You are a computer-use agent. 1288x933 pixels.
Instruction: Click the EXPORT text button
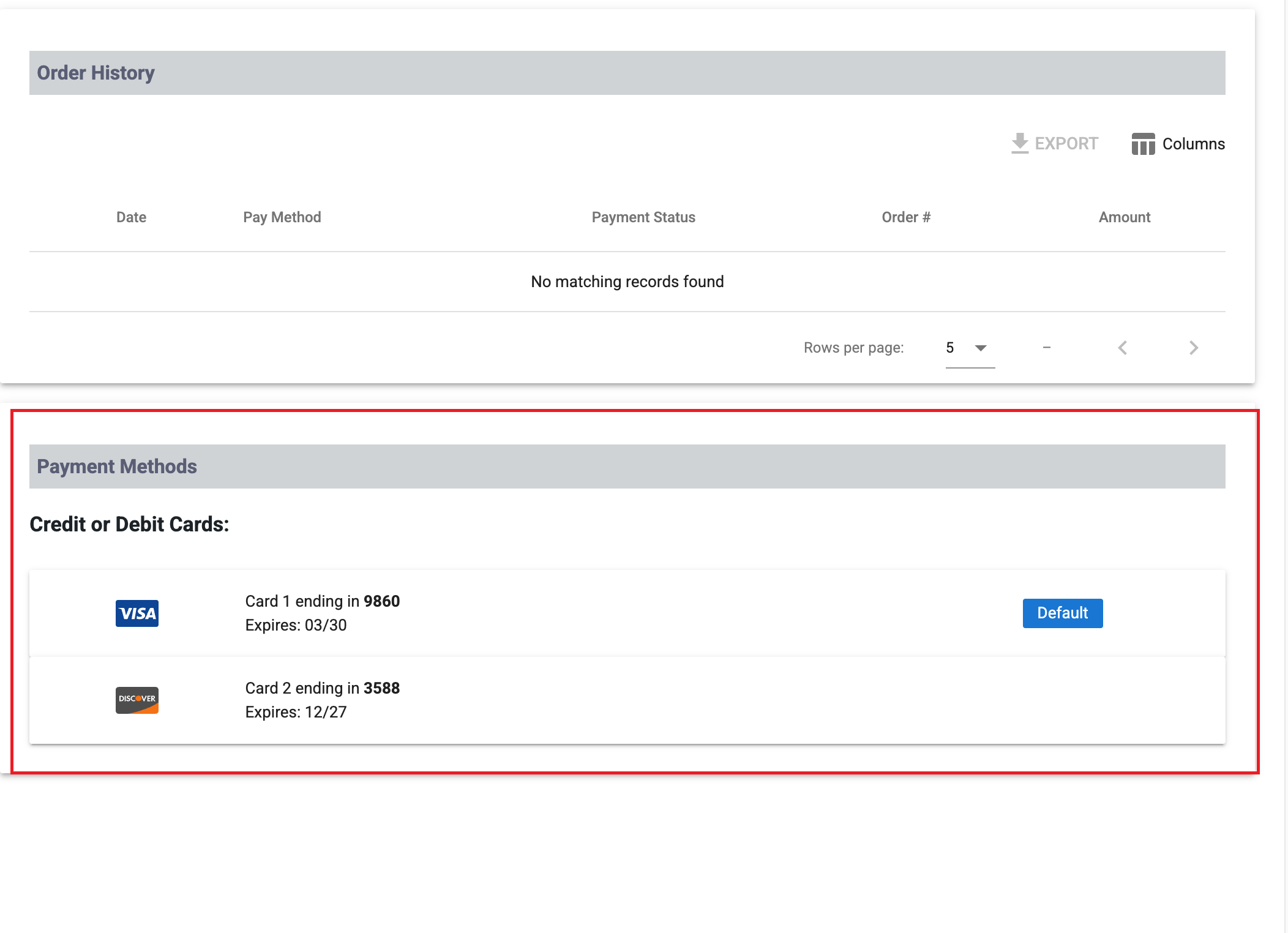click(1066, 144)
